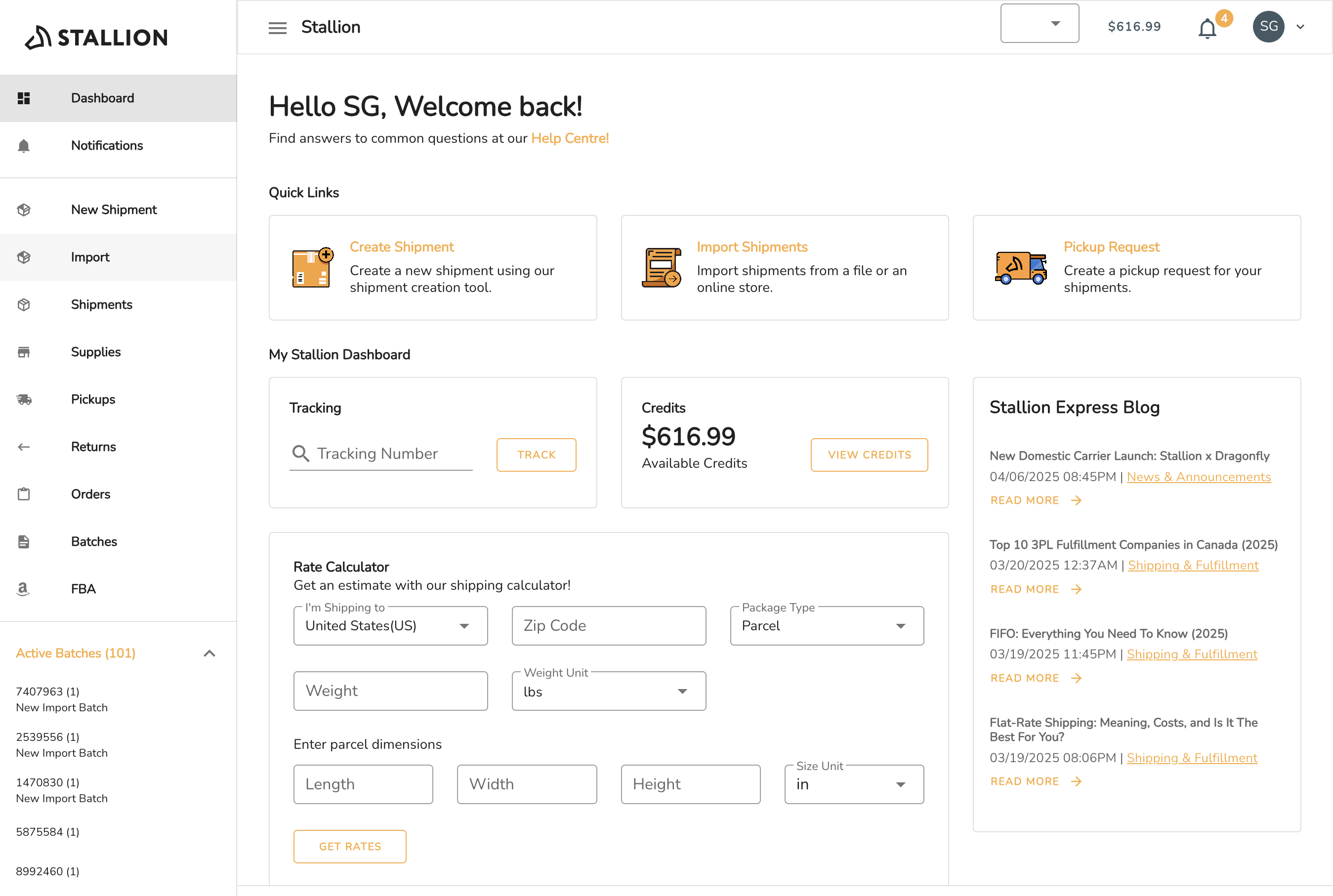Open the hamburger menu icon
The image size is (1333, 896).
point(277,28)
